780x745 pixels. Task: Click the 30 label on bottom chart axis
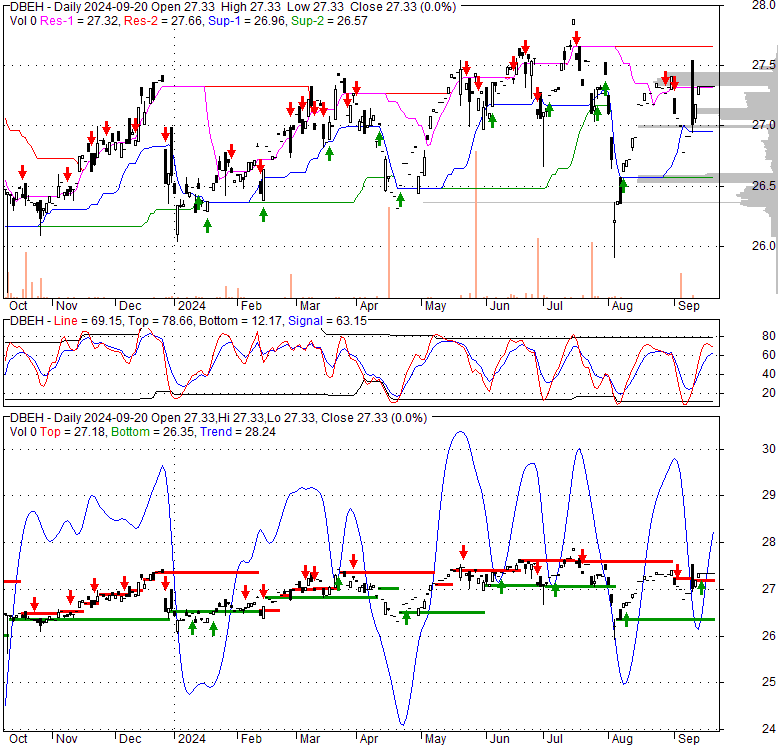(x=769, y=449)
